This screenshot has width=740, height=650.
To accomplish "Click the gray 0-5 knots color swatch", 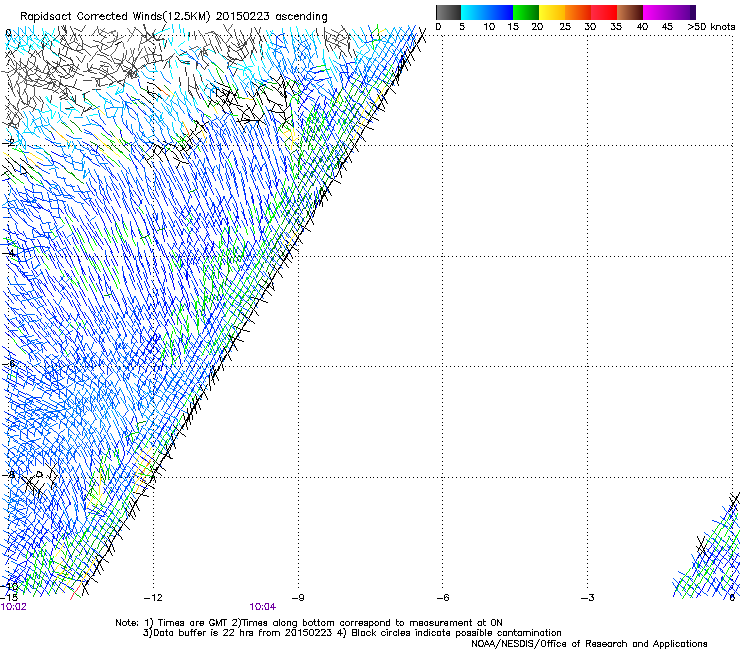I will pyautogui.click(x=448, y=12).
